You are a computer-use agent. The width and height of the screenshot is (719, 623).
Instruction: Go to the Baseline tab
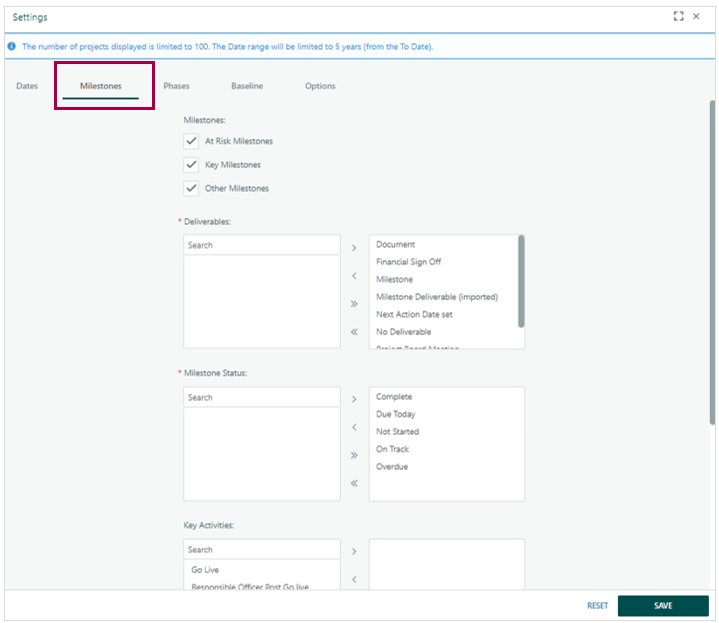(x=247, y=86)
